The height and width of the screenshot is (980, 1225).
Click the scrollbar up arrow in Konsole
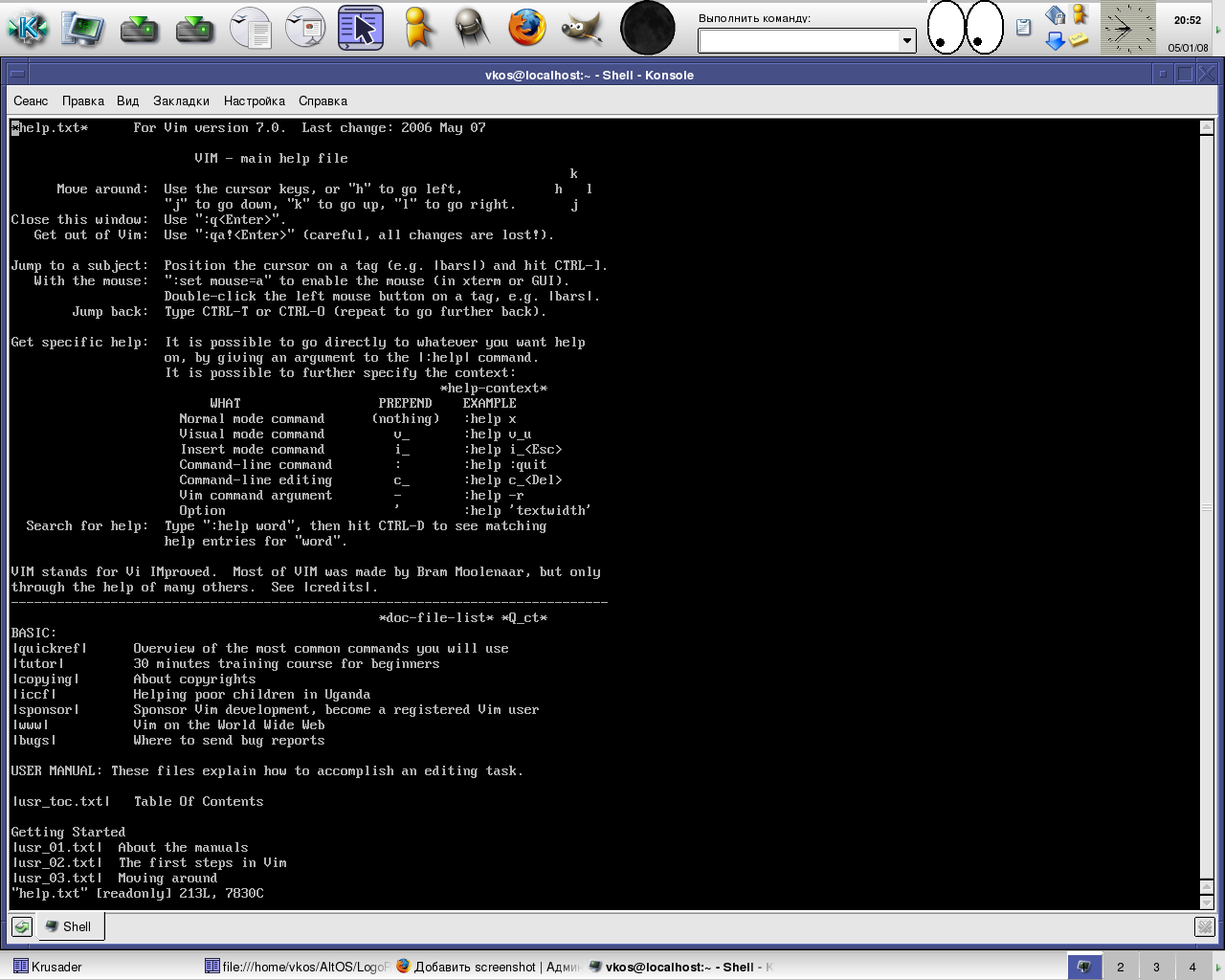pos(1207,127)
